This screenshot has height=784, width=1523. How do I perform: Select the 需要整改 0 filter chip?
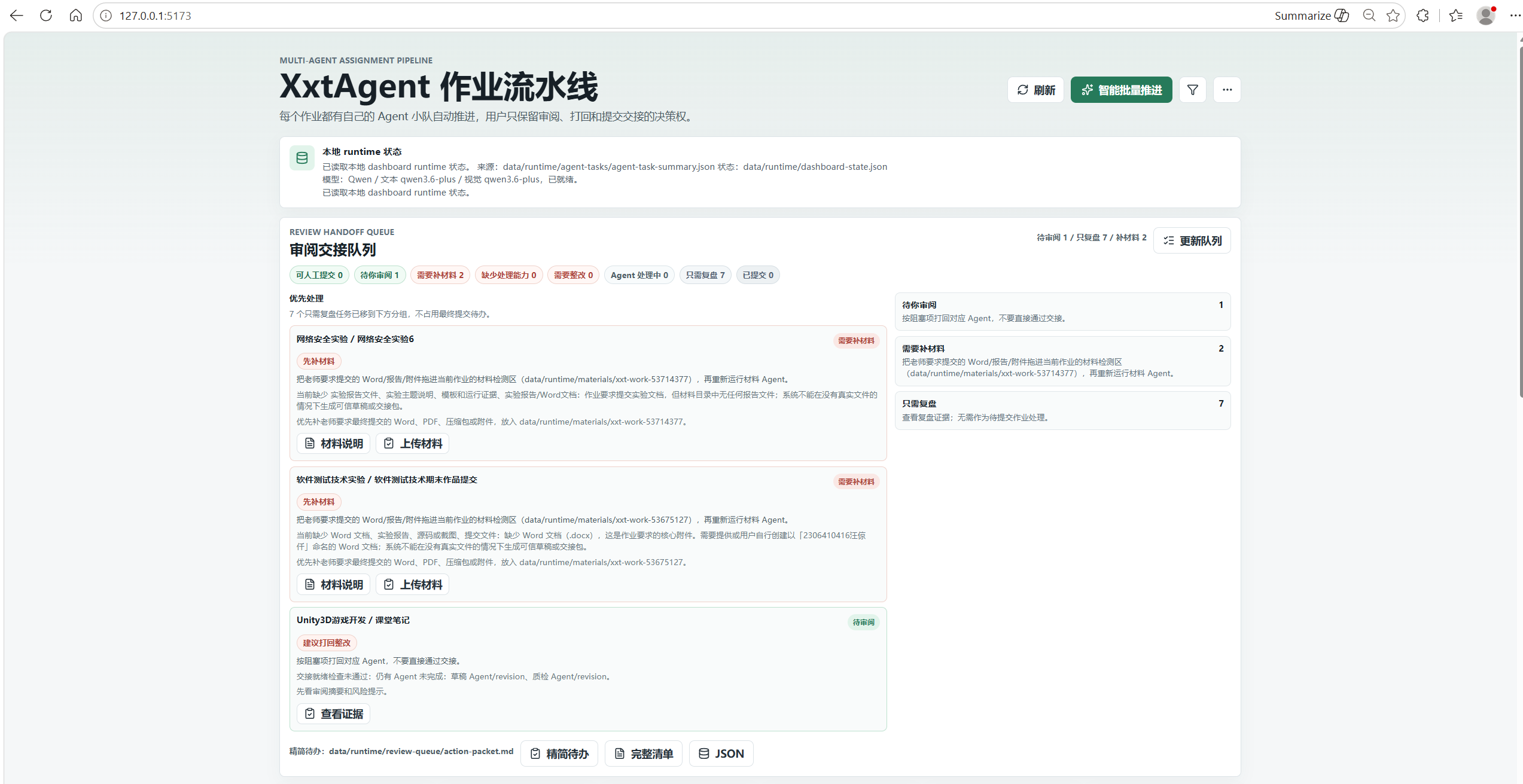click(x=574, y=275)
